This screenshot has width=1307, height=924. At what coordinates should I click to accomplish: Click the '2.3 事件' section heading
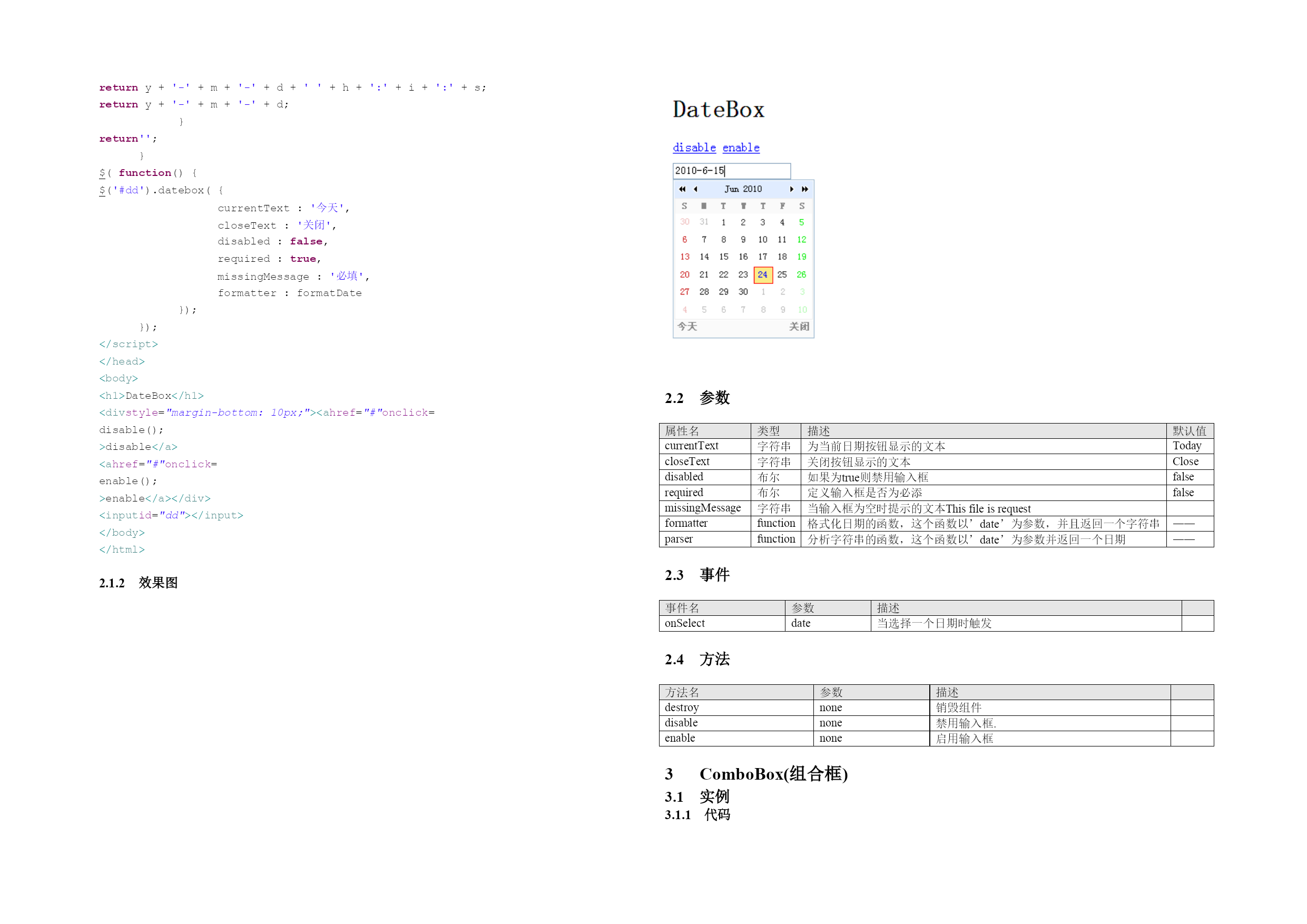tap(697, 574)
